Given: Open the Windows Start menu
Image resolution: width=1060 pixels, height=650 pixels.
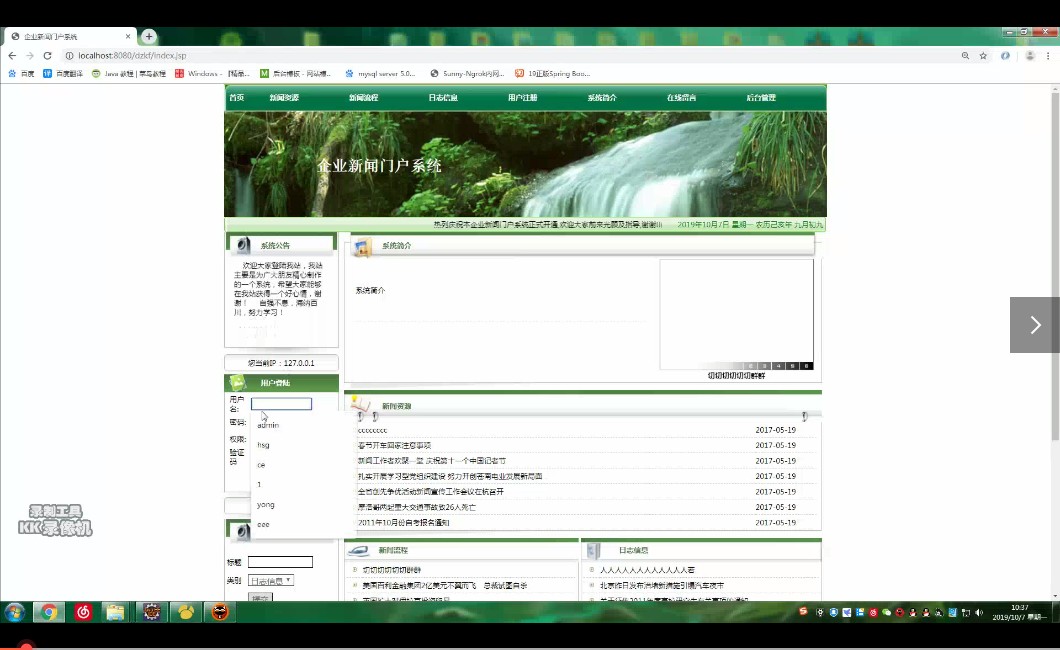Looking at the screenshot, I should point(15,612).
